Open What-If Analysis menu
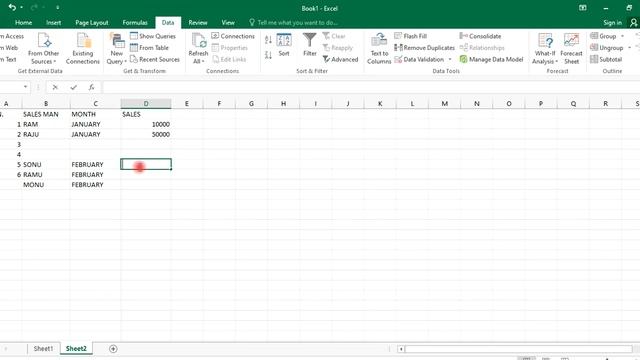640x360 pixels. click(x=545, y=49)
